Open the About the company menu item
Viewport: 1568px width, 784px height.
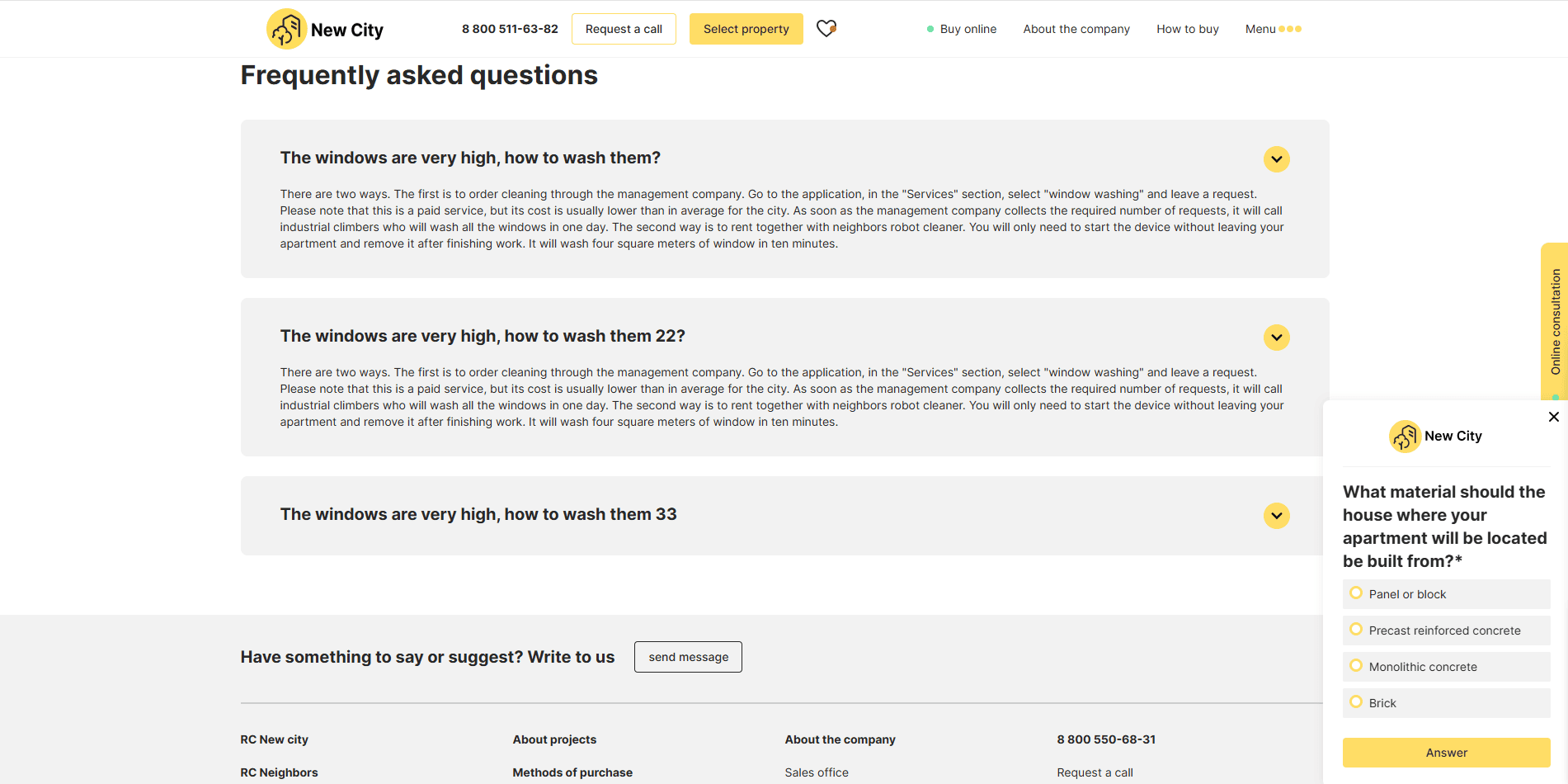(1076, 29)
